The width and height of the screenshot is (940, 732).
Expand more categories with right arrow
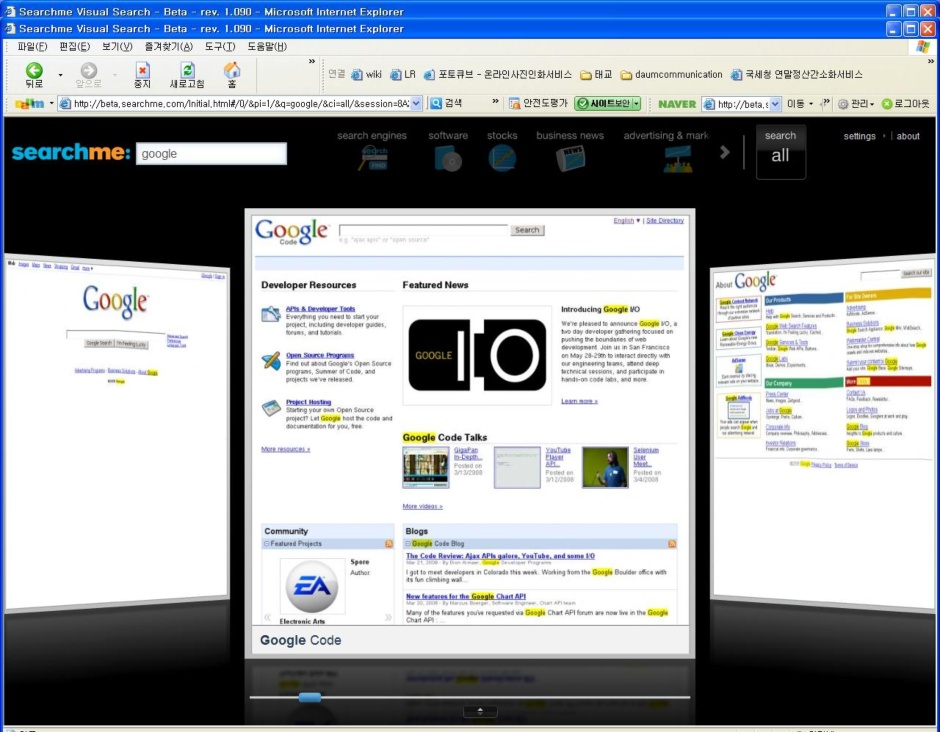tap(725, 152)
